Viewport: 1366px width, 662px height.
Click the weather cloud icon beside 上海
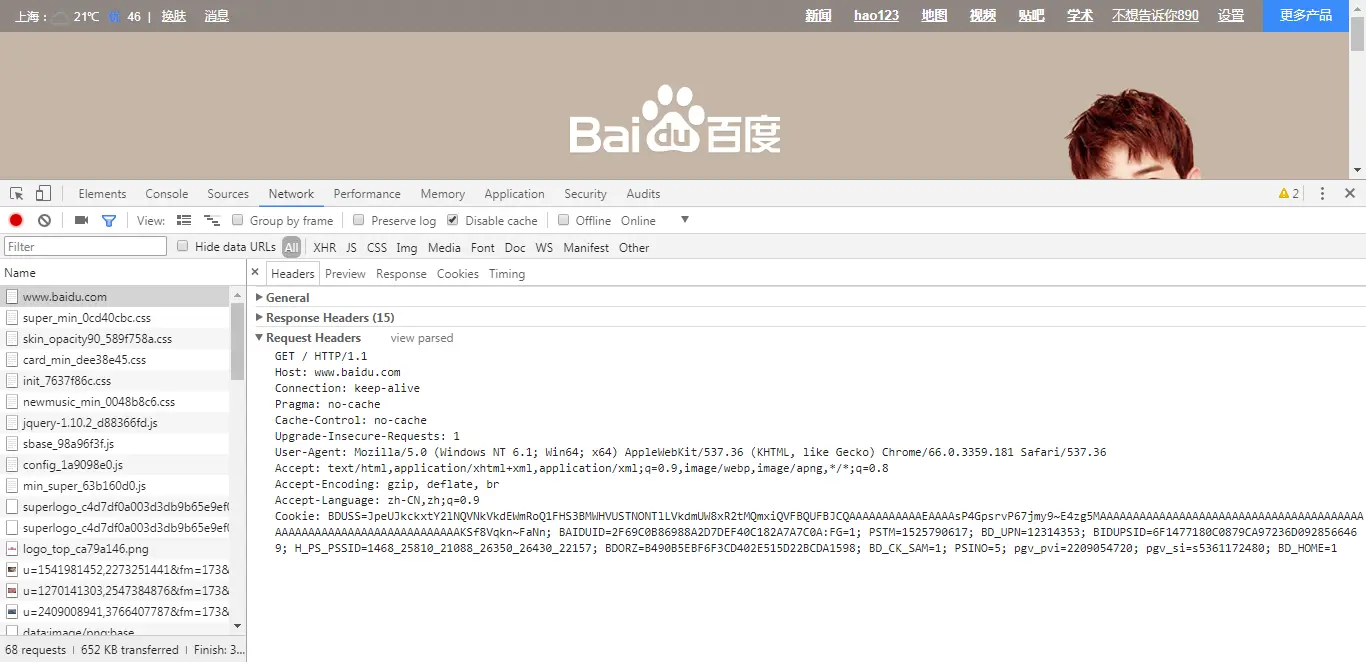[61, 17]
